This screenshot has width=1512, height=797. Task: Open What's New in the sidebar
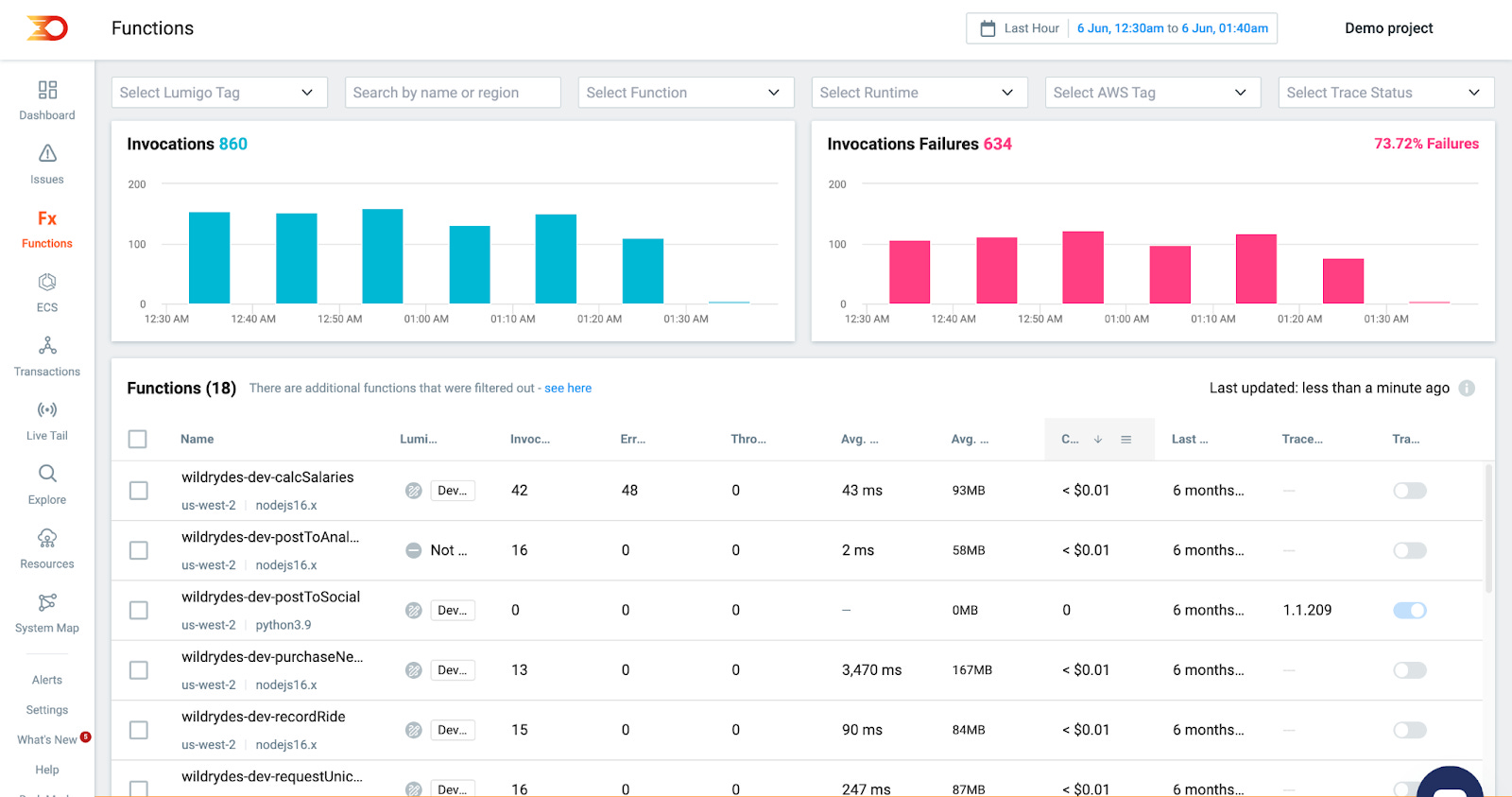[47, 739]
